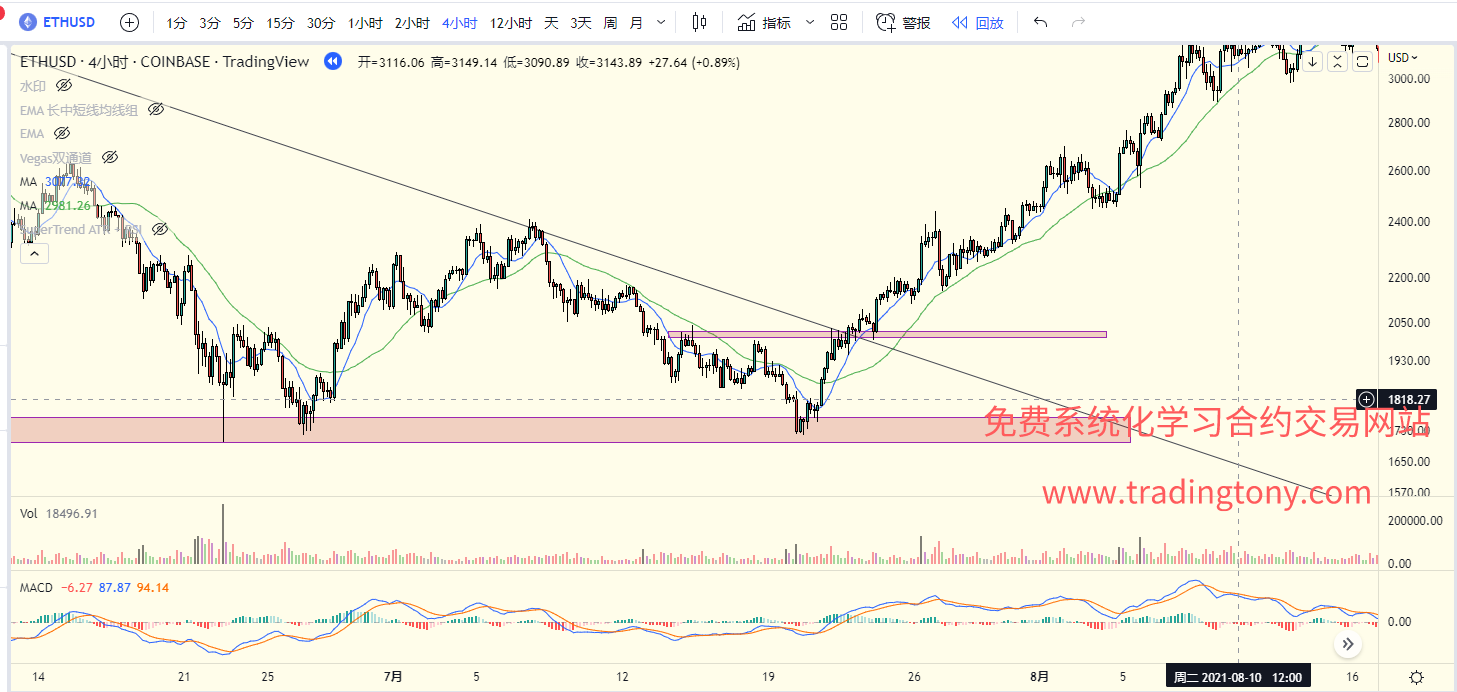Toggle visibility of EMA 长中短线均线组

tap(156, 110)
